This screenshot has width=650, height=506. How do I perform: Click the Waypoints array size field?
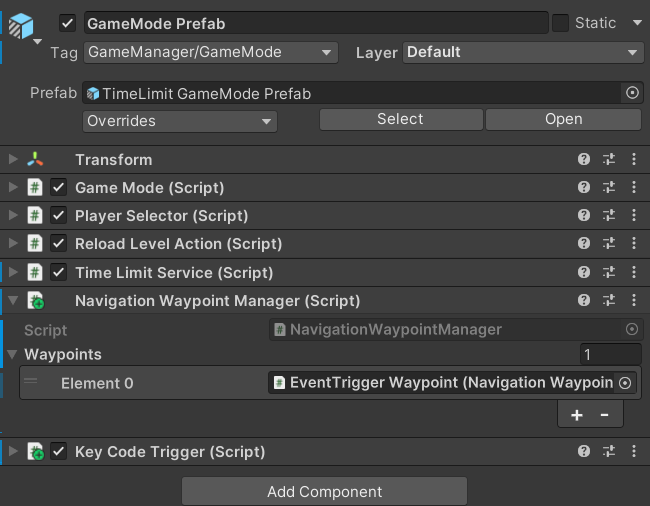pyautogui.click(x=611, y=355)
